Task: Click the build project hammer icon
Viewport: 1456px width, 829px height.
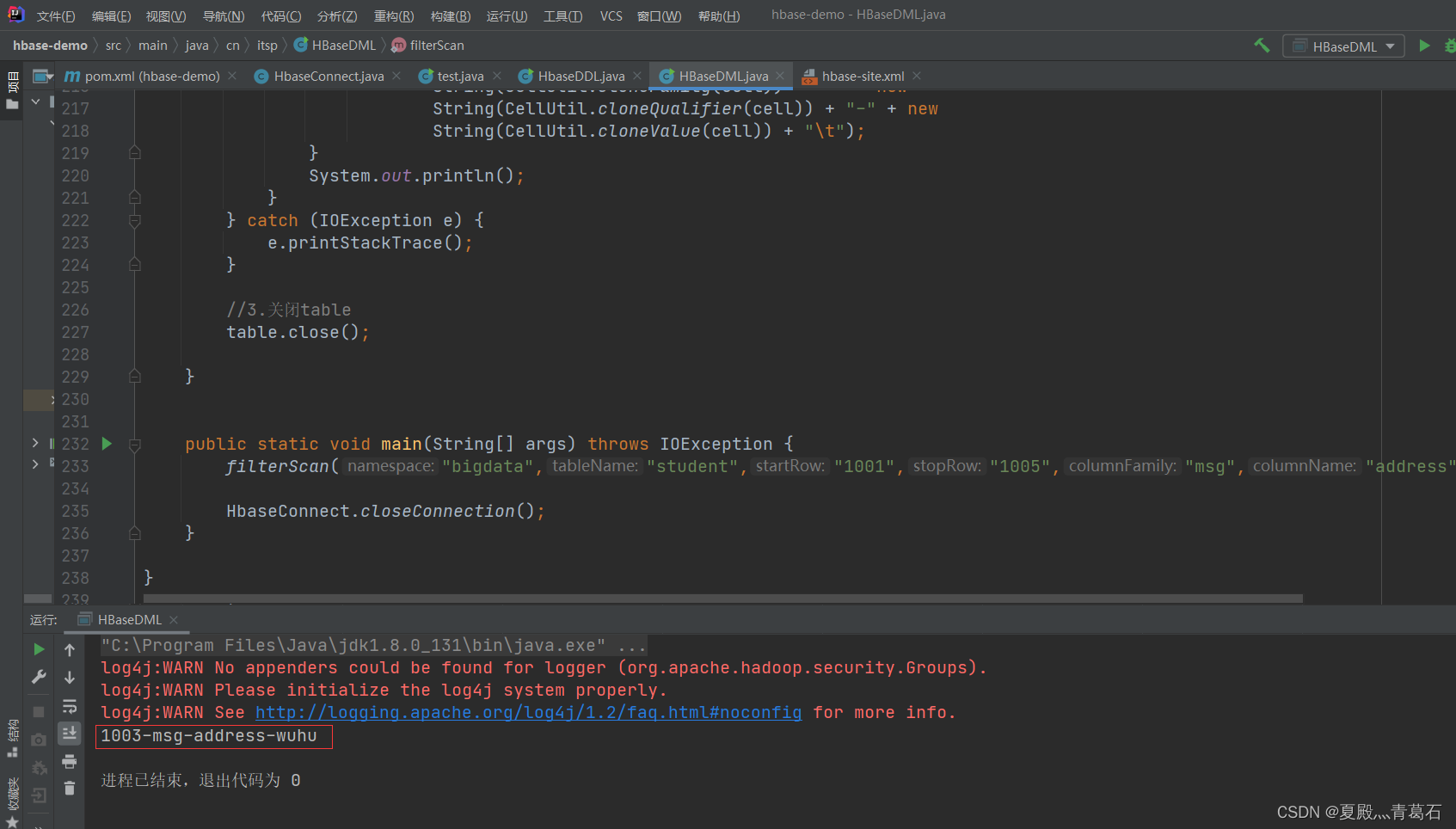Action: pyautogui.click(x=1262, y=46)
